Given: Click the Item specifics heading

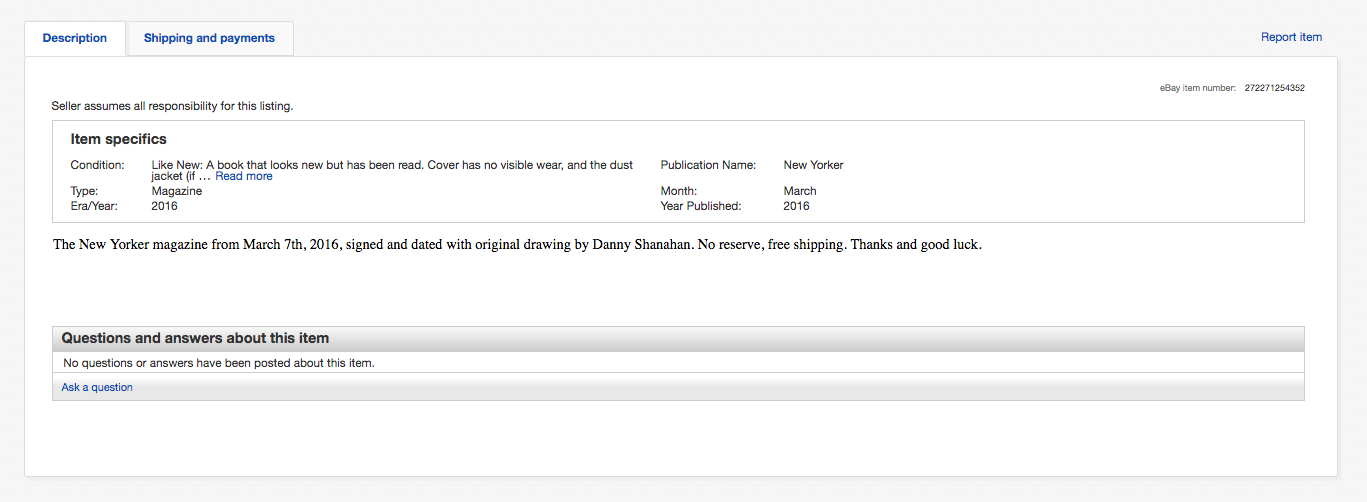Looking at the screenshot, I should click(118, 139).
